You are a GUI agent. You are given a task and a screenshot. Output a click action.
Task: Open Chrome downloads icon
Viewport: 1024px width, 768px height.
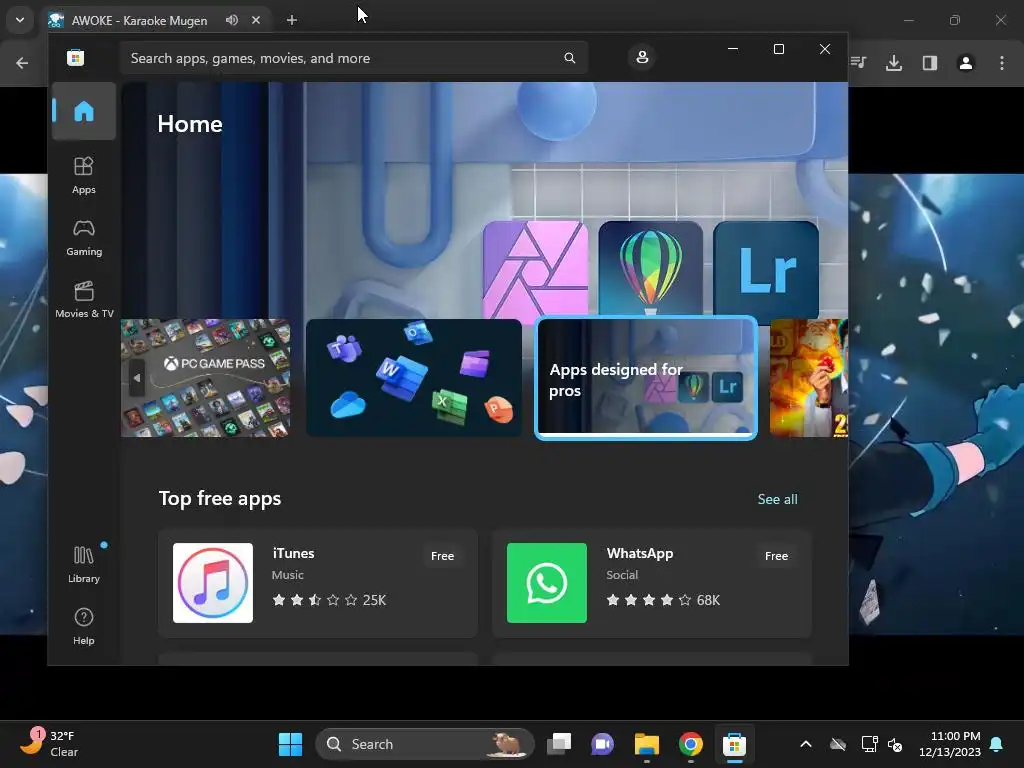click(x=894, y=63)
